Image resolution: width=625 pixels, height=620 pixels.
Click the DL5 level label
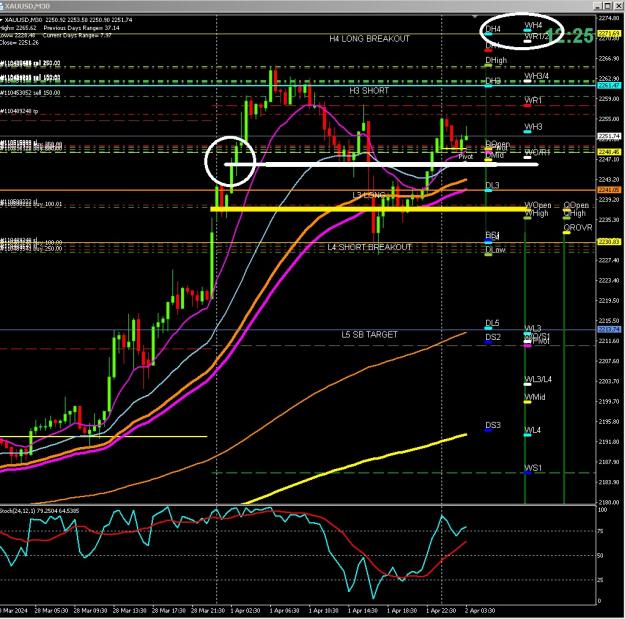pyautogui.click(x=492, y=323)
